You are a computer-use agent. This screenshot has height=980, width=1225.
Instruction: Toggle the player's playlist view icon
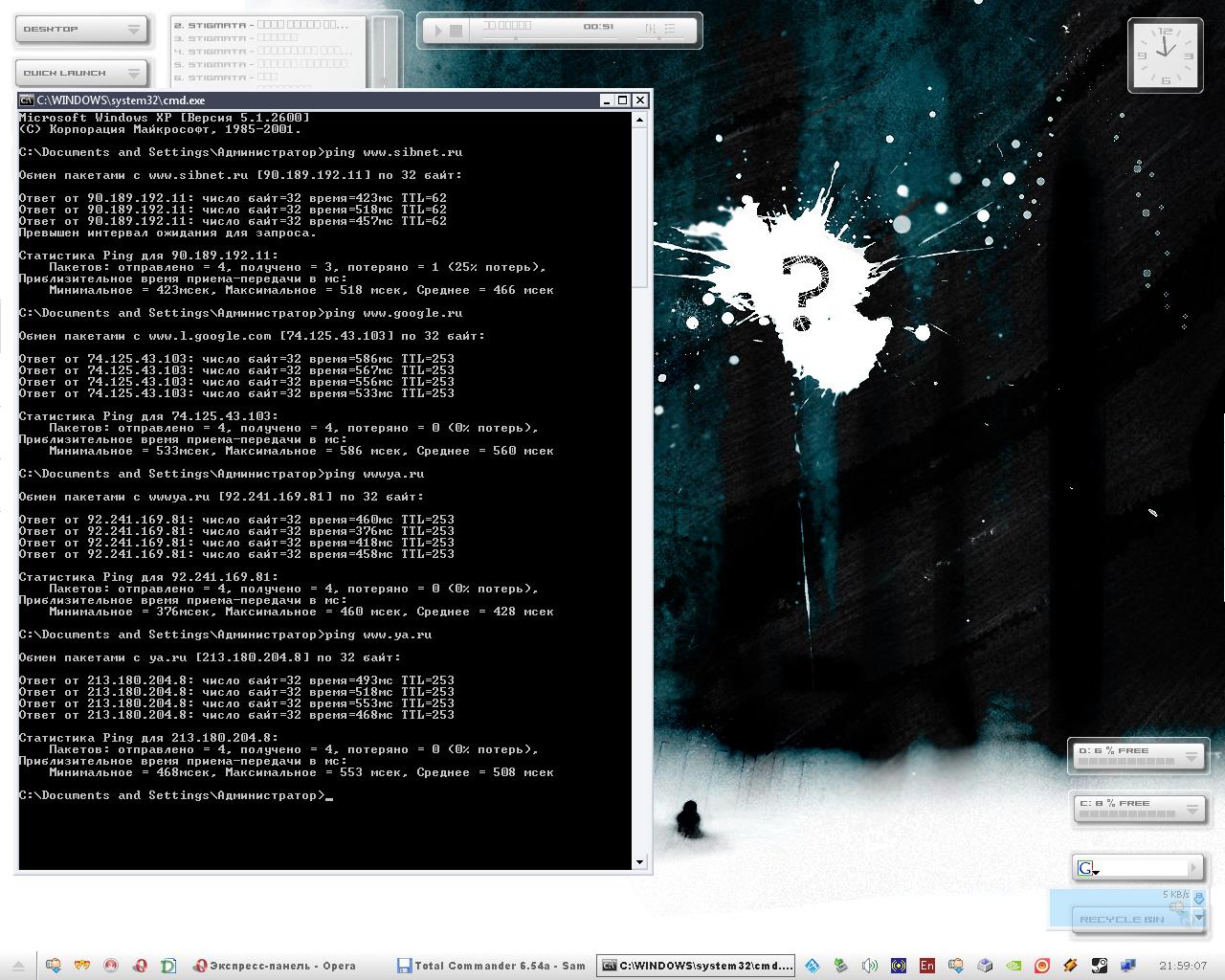coord(669,30)
